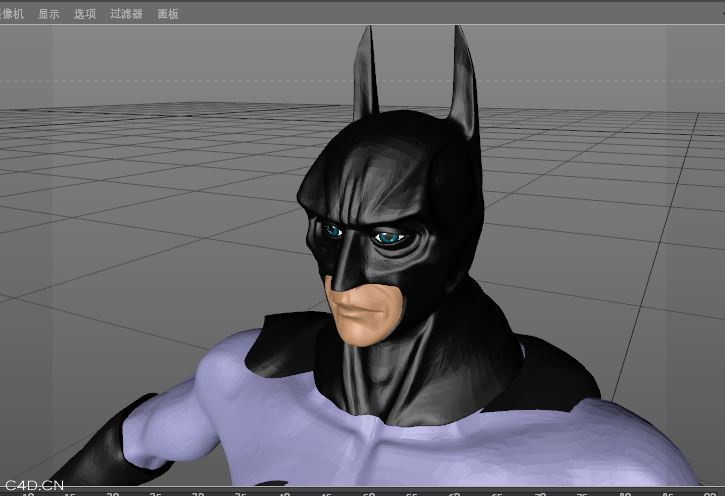Open the 面板 (Panel) viewport menu

168,14
